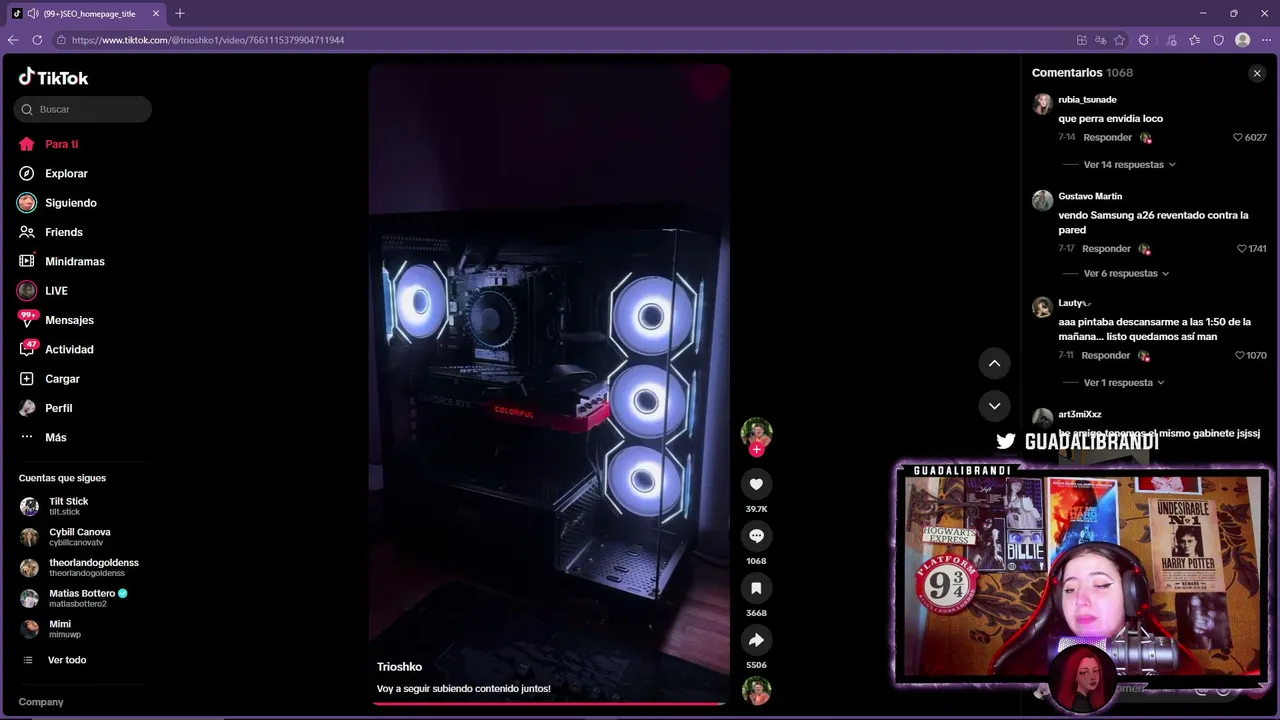Mute the tab using the speaker icon
Image resolution: width=1280 pixels, height=720 pixels.
pyautogui.click(x=33, y=14)
